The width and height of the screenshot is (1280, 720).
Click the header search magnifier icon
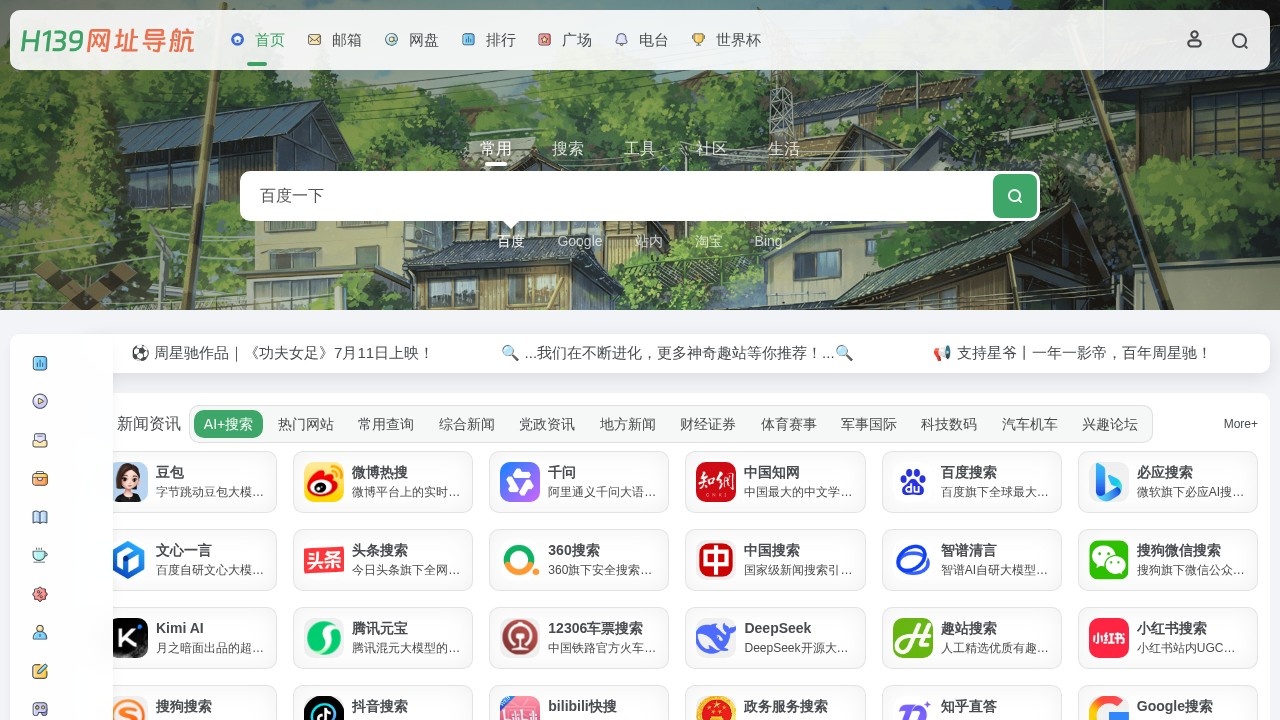point(1240,40)
